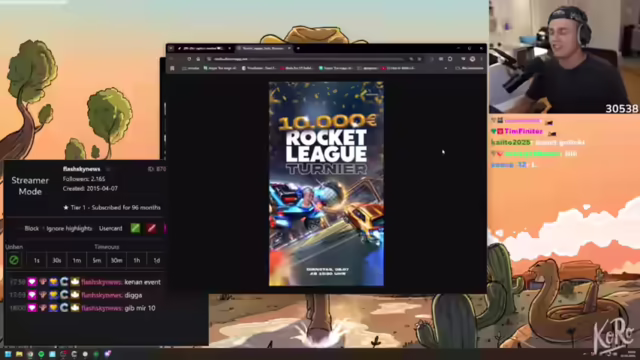
Task: Reload the browser page
Action: pos(189,59)
